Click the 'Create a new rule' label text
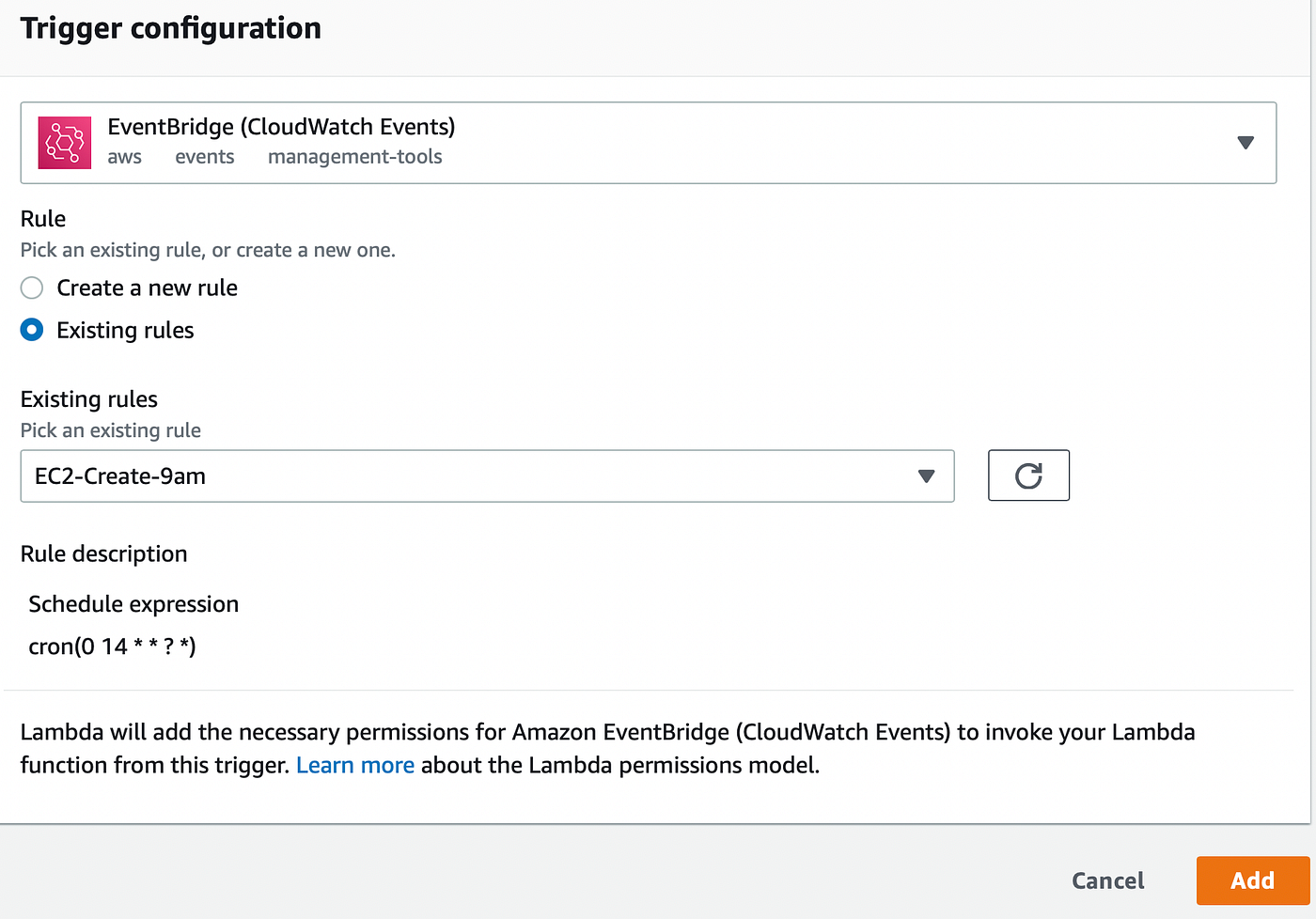The width and height of the screenshot is (1316, 919). tap(147, 288)
